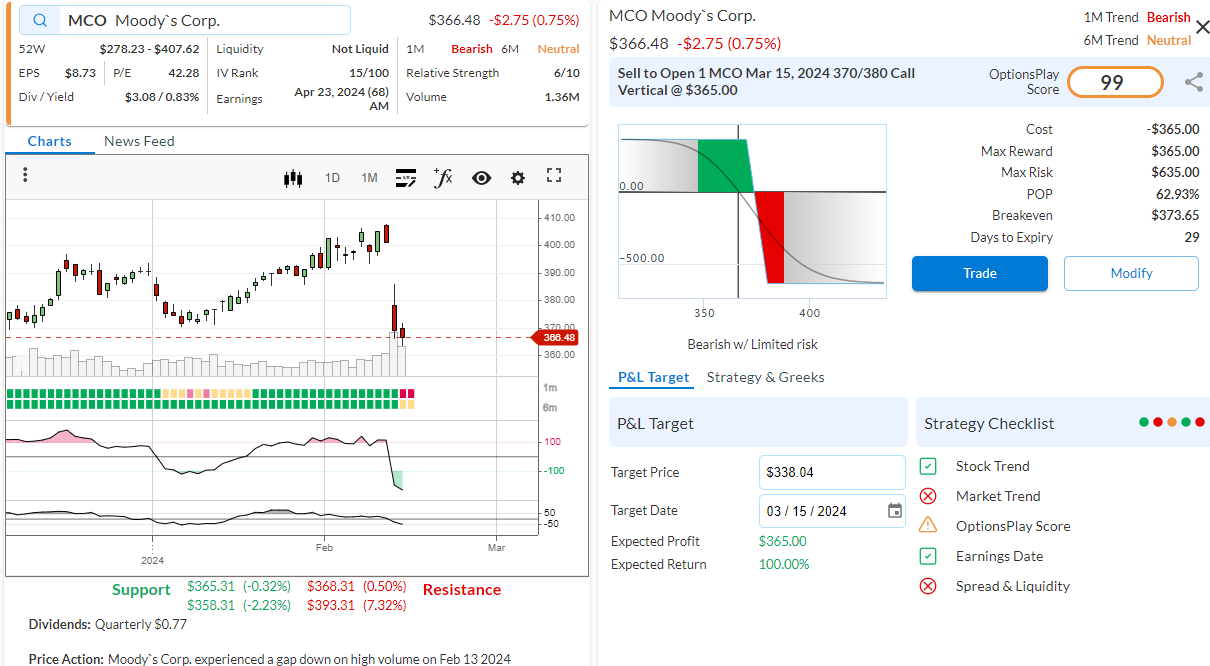Click the Resistance level $368.31

(x=356, y=586)
